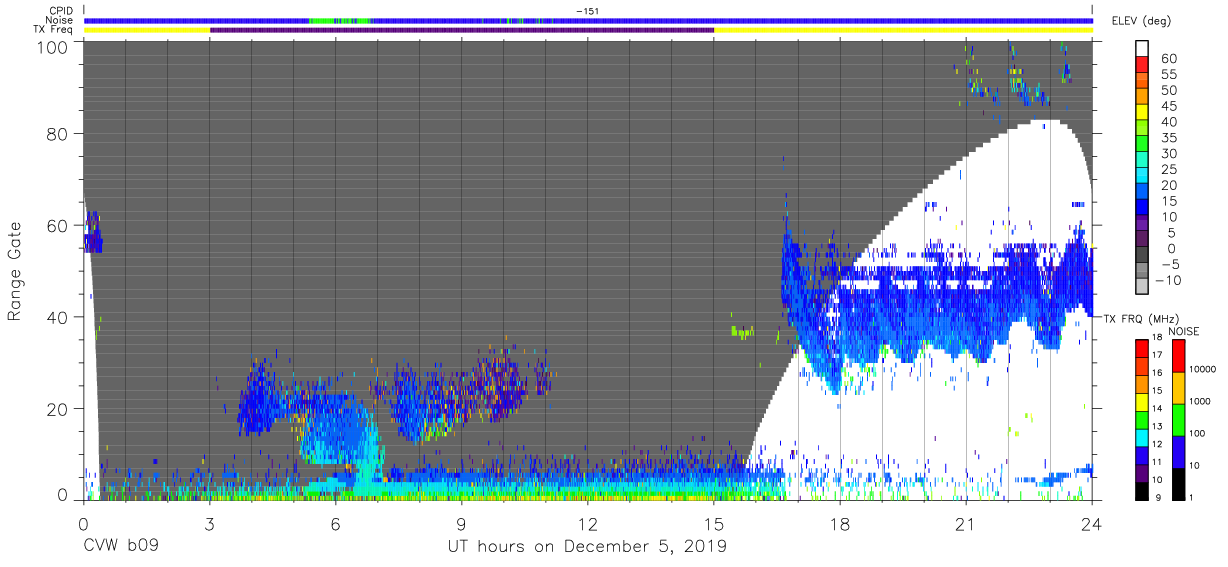Click the Noise row label
This screenshot has height=567, width=1228.
click(60, 20)
